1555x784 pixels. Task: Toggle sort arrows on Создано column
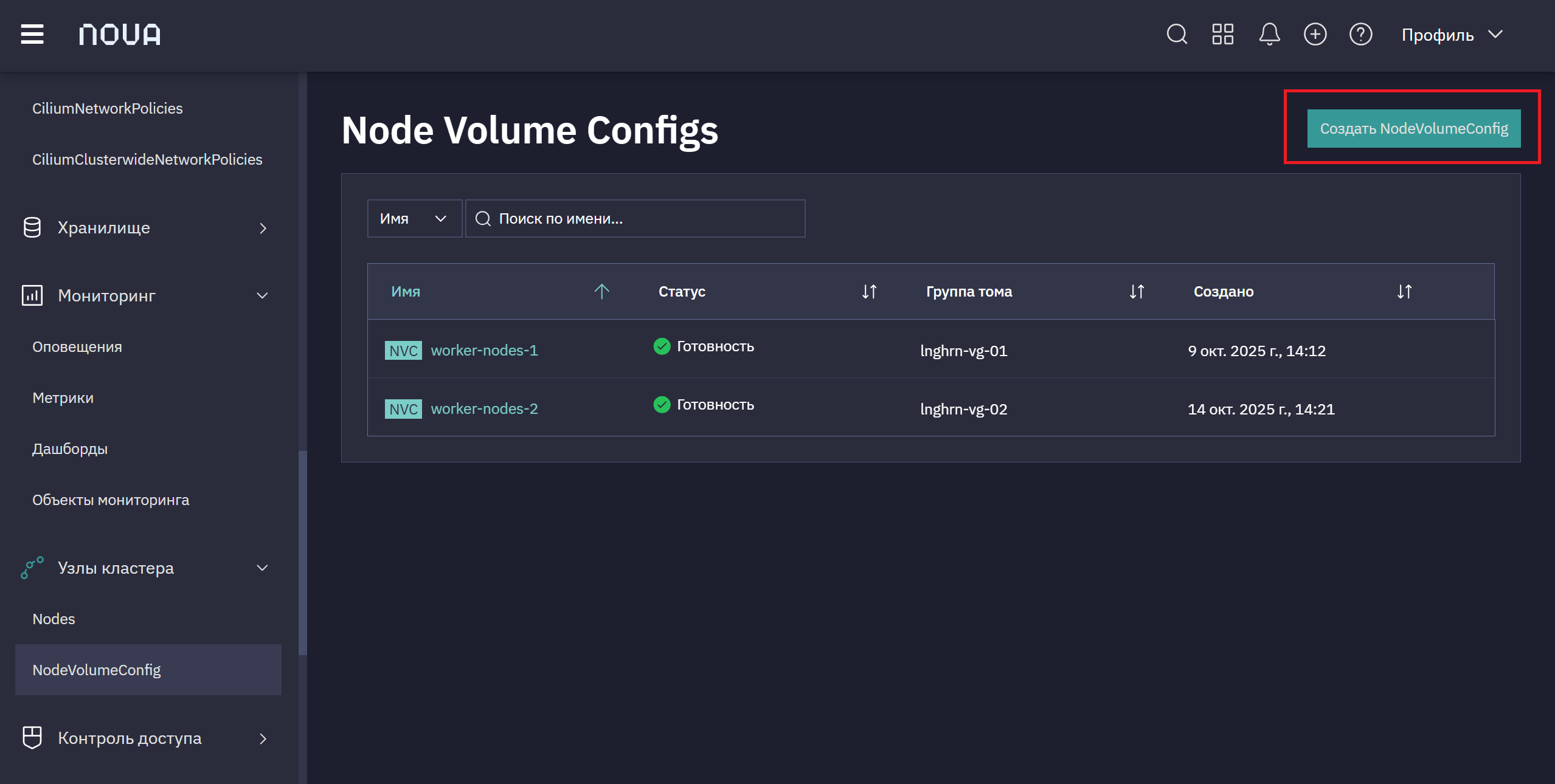pos(1404,291)
